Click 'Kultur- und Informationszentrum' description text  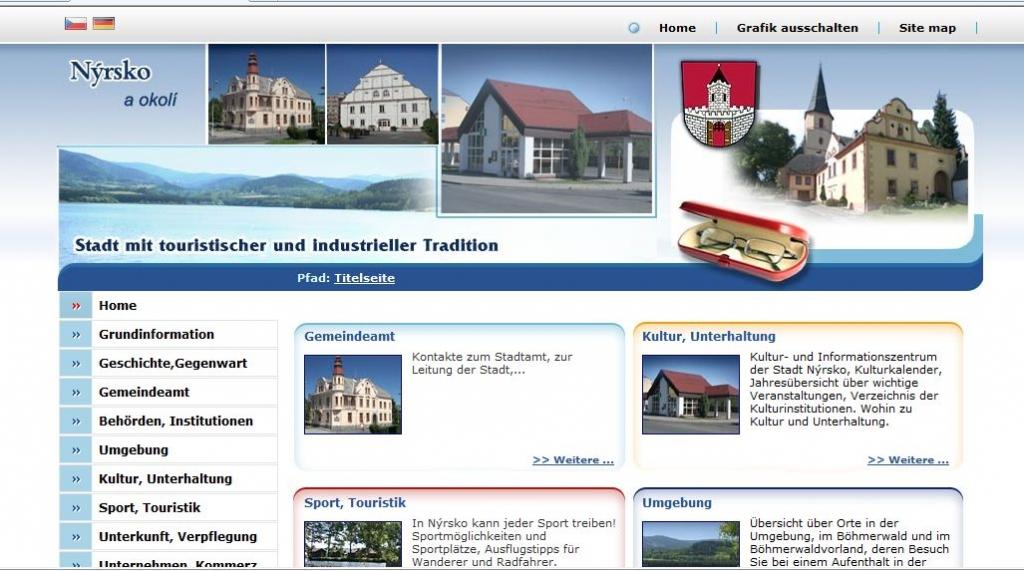845,389
